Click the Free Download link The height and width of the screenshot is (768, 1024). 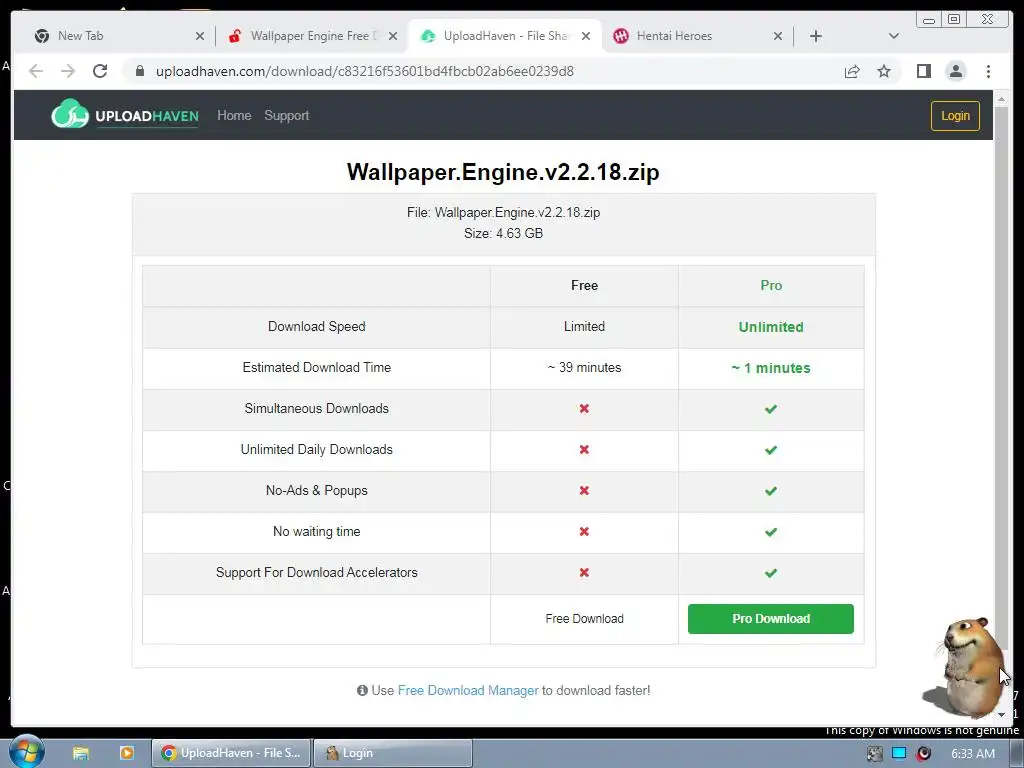point(584,618)
